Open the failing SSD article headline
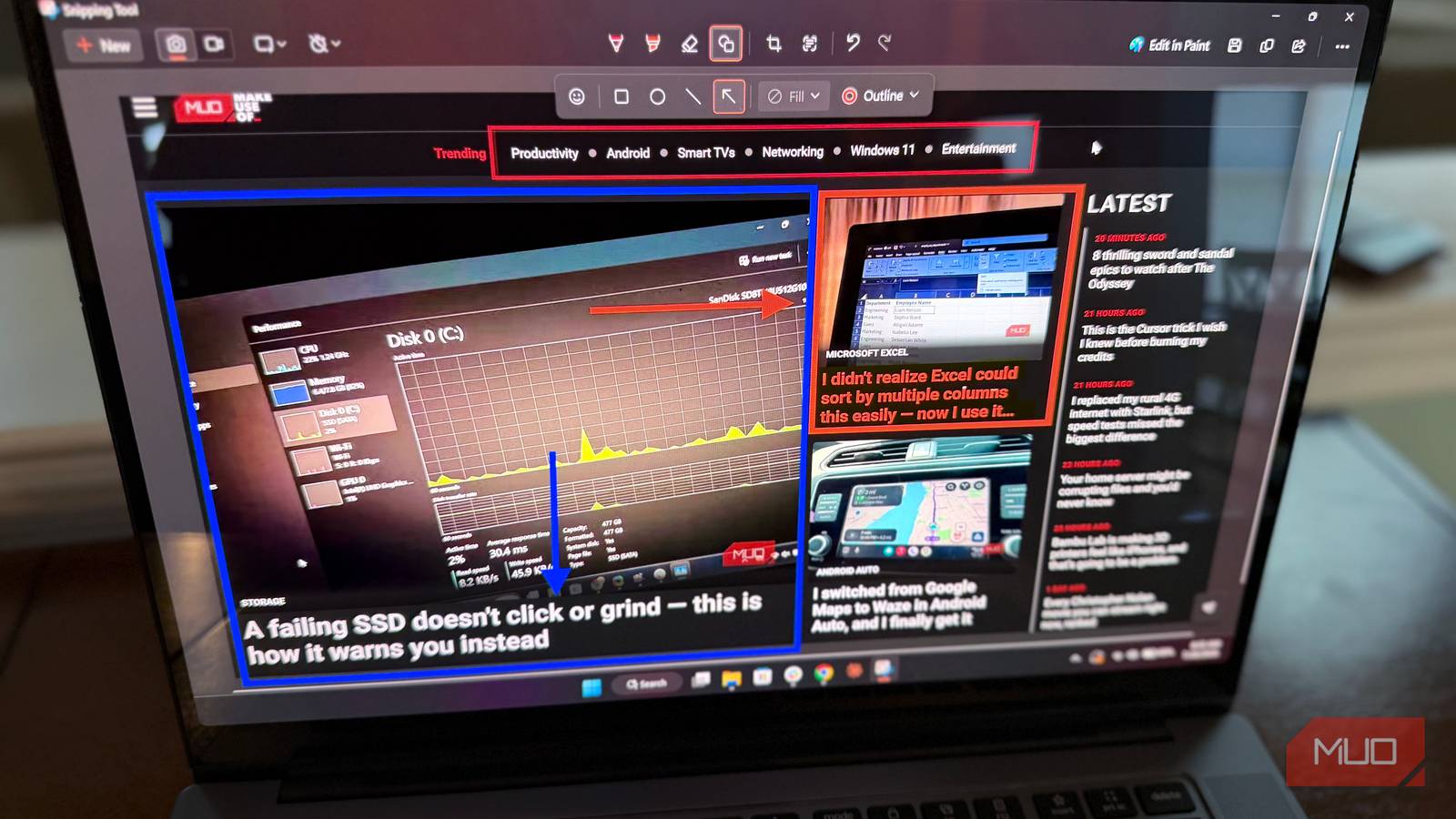Image resolution: width=1456 pixels, height=819 pixels. coord(502,628)
